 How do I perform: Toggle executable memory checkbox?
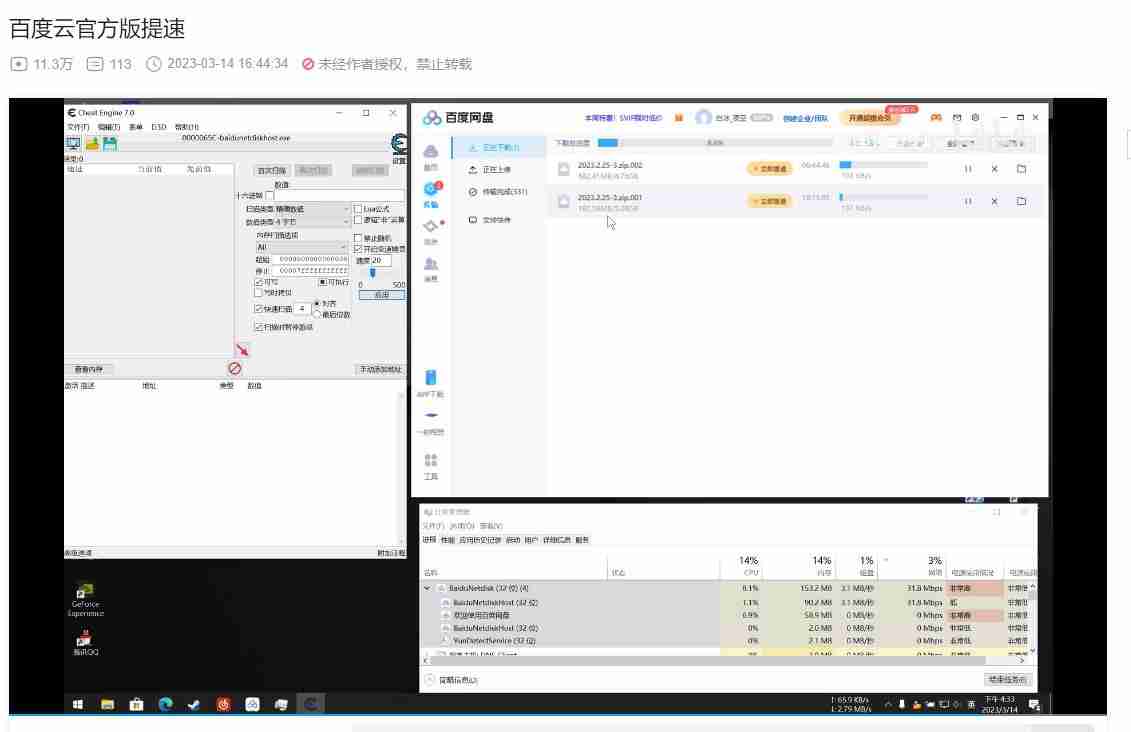(x=322, y=282)
